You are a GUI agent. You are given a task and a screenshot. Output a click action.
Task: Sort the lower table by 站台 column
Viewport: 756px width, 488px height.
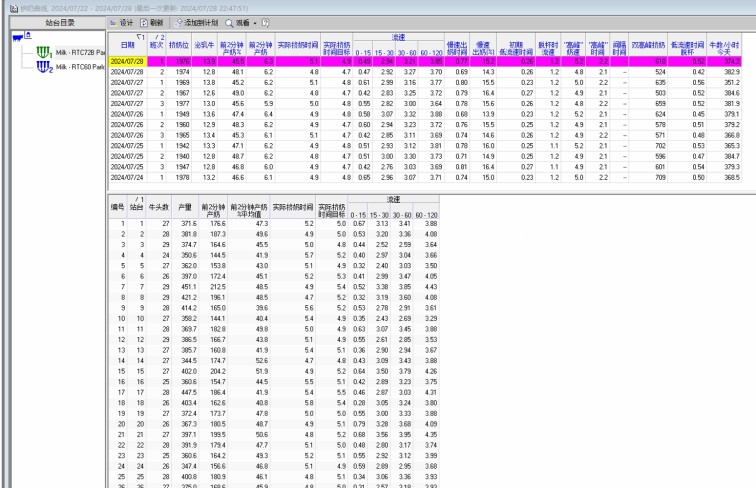tap(139, 206)
